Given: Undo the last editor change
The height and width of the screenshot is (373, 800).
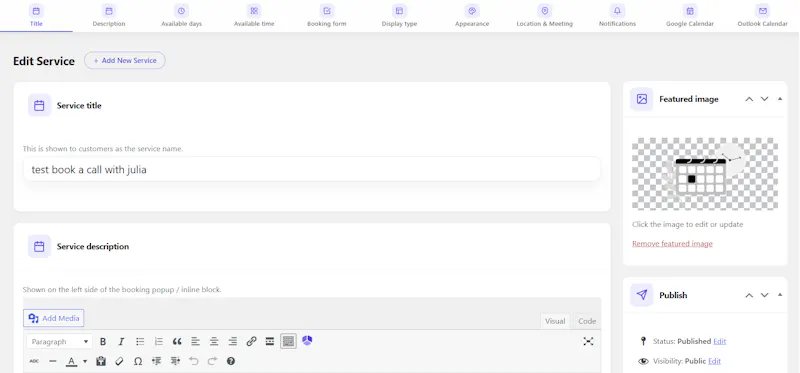Looking at the screenshot, I should tap(193, 361).
